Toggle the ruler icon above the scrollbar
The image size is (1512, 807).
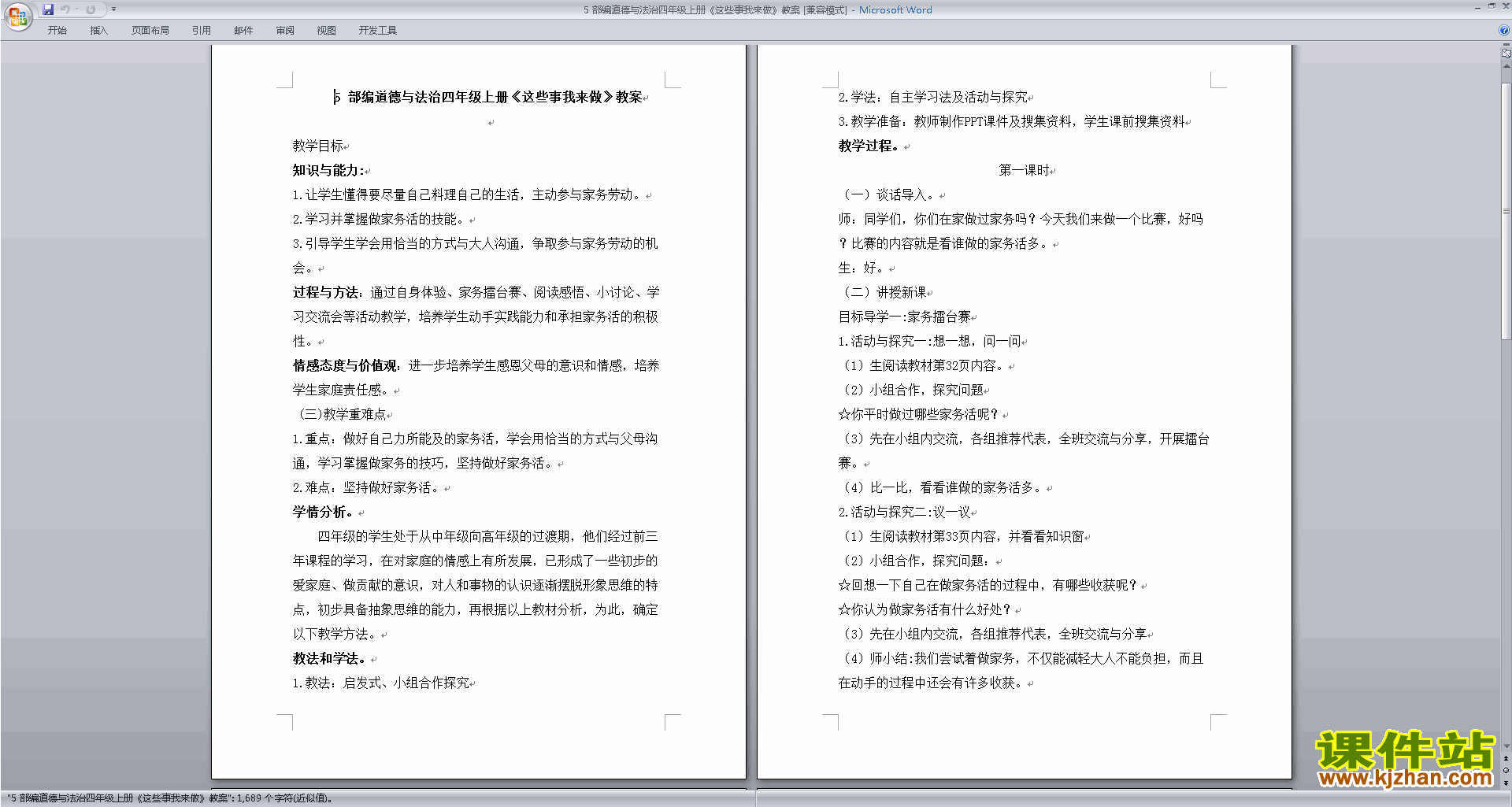[1506, 54]
